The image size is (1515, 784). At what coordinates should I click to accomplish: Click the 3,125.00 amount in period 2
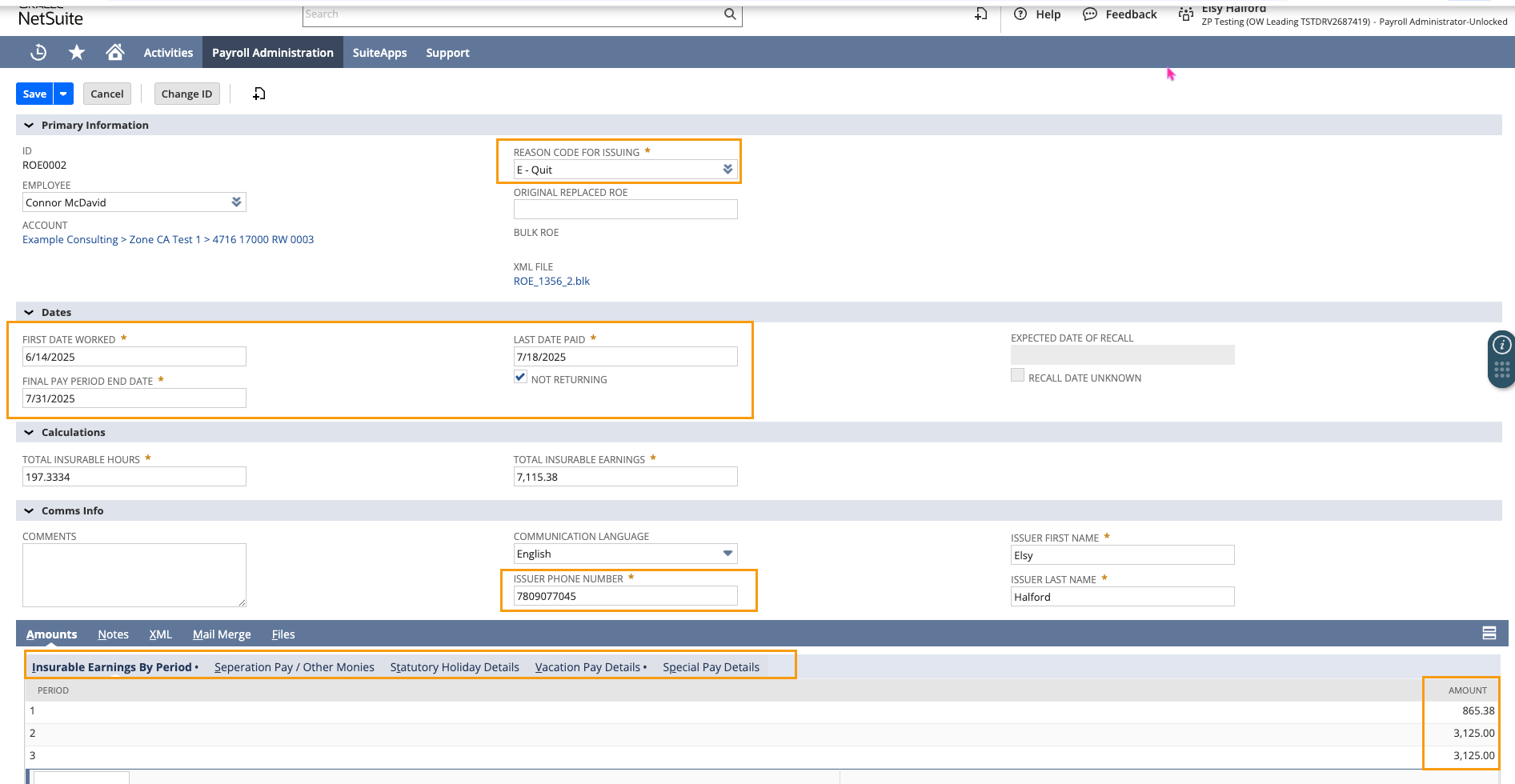point(1474,733)
